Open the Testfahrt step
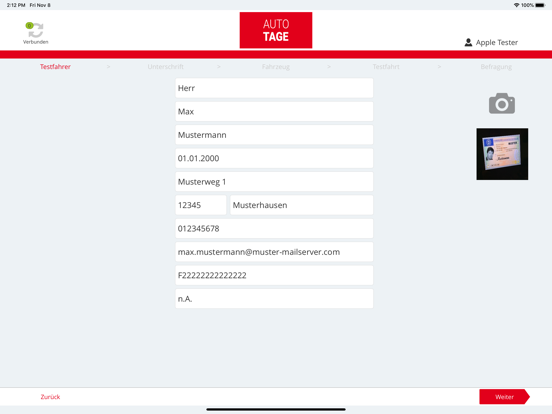Image resolution: width=552 pixels, height=414 pixels. click(x=386, y=67)
